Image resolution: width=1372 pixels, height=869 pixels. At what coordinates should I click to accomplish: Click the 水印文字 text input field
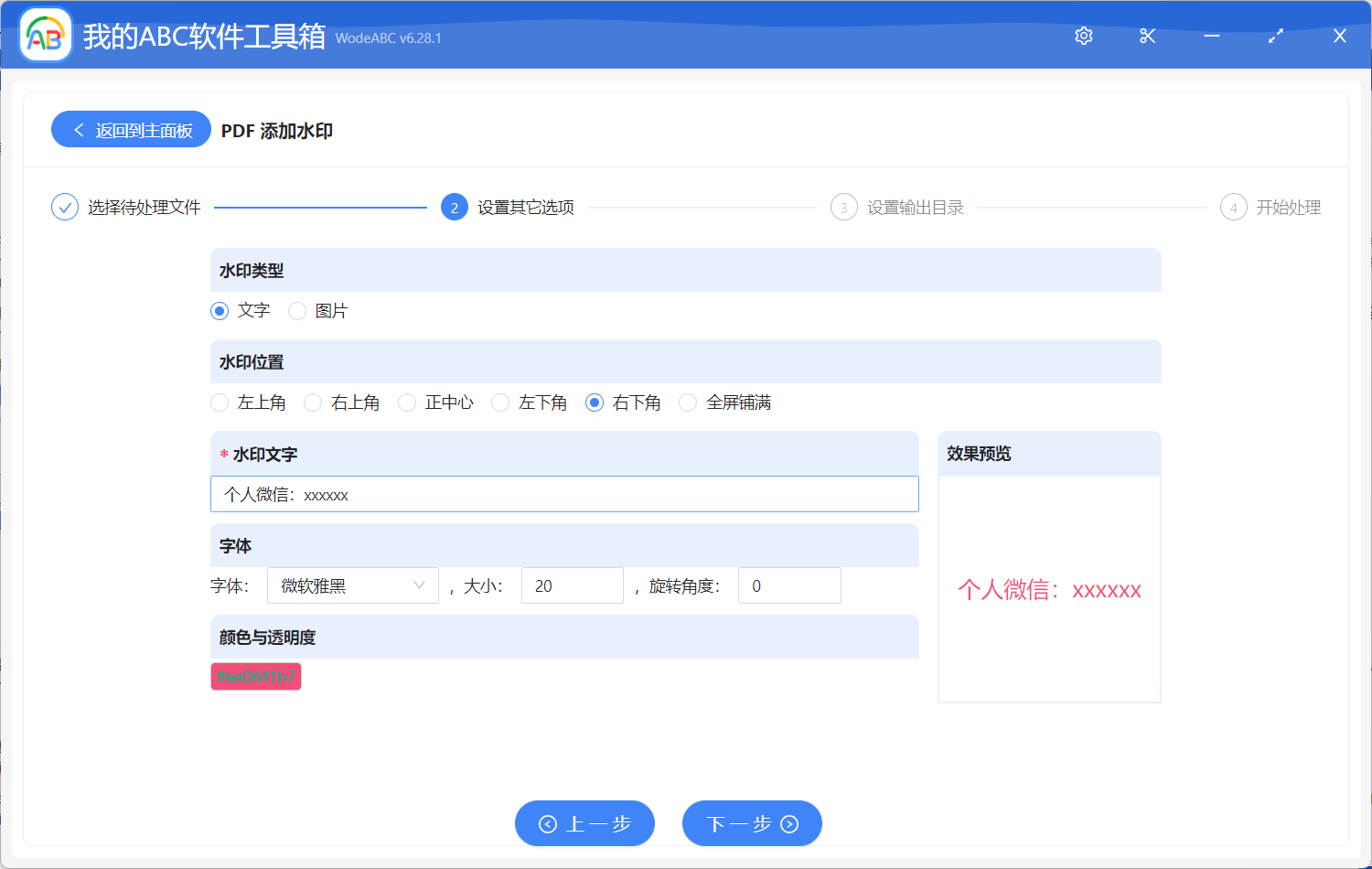[x=564, y=494]
